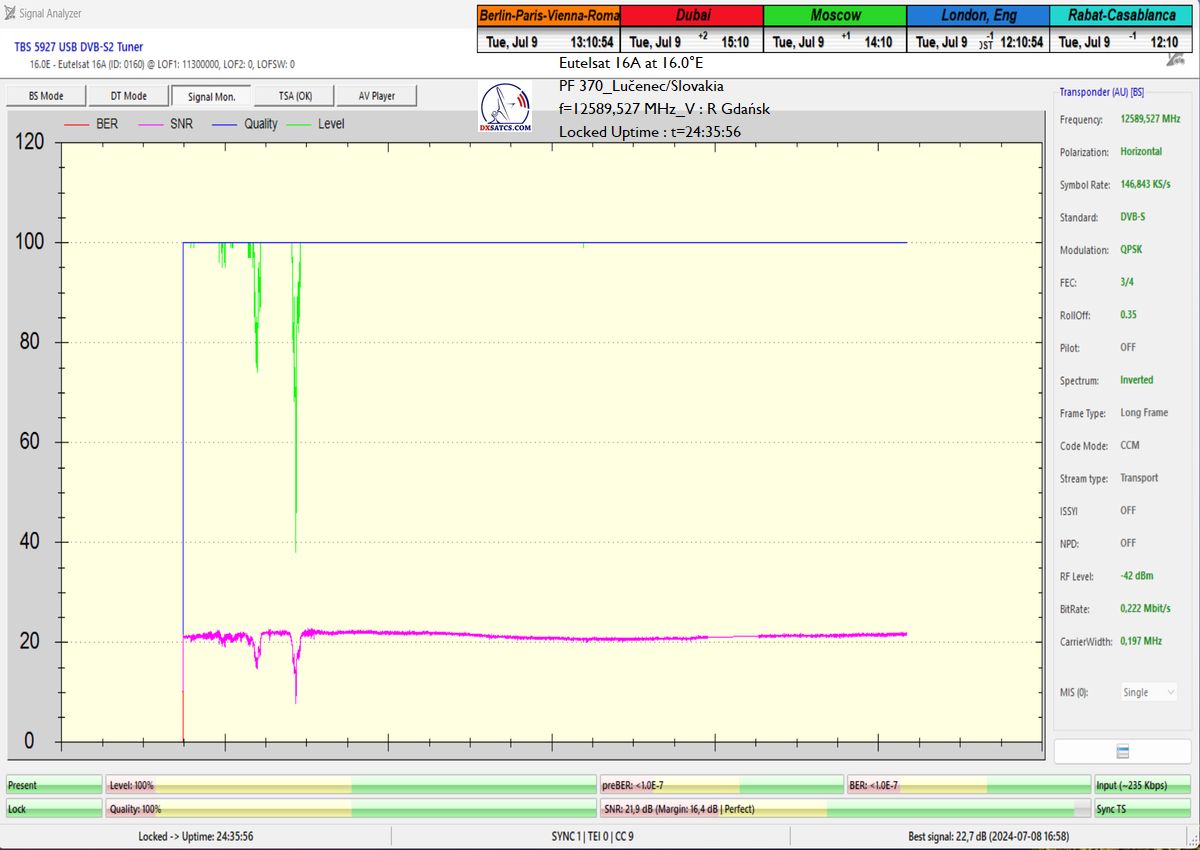
Task: Click the magenta SNR legend line
Action: coord(151,124)
